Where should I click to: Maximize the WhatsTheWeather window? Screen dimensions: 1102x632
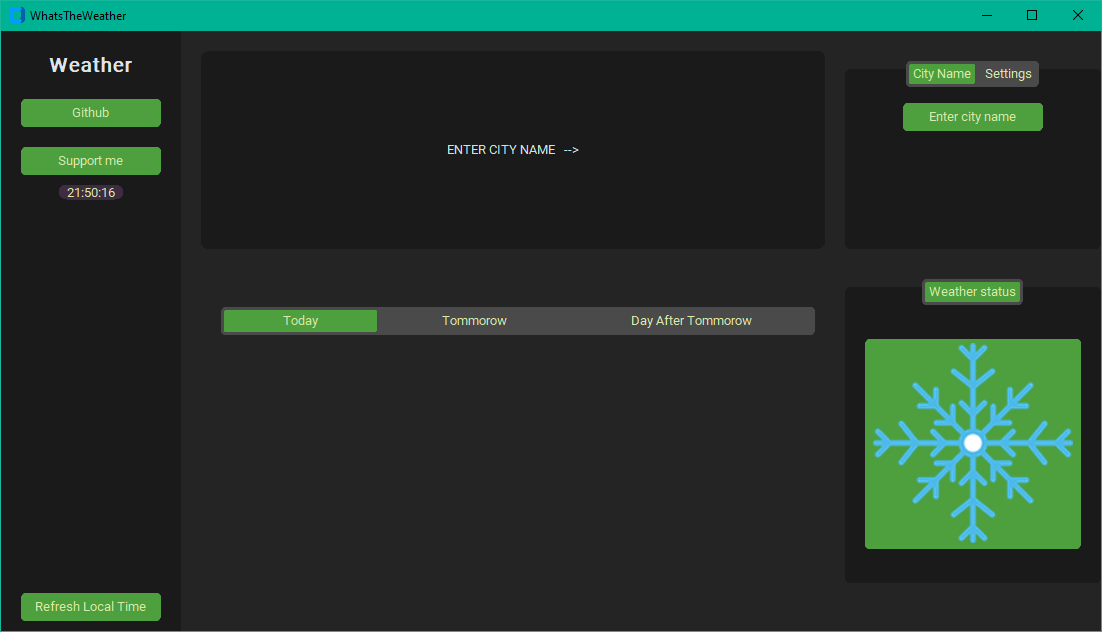tap(1032, 15)
